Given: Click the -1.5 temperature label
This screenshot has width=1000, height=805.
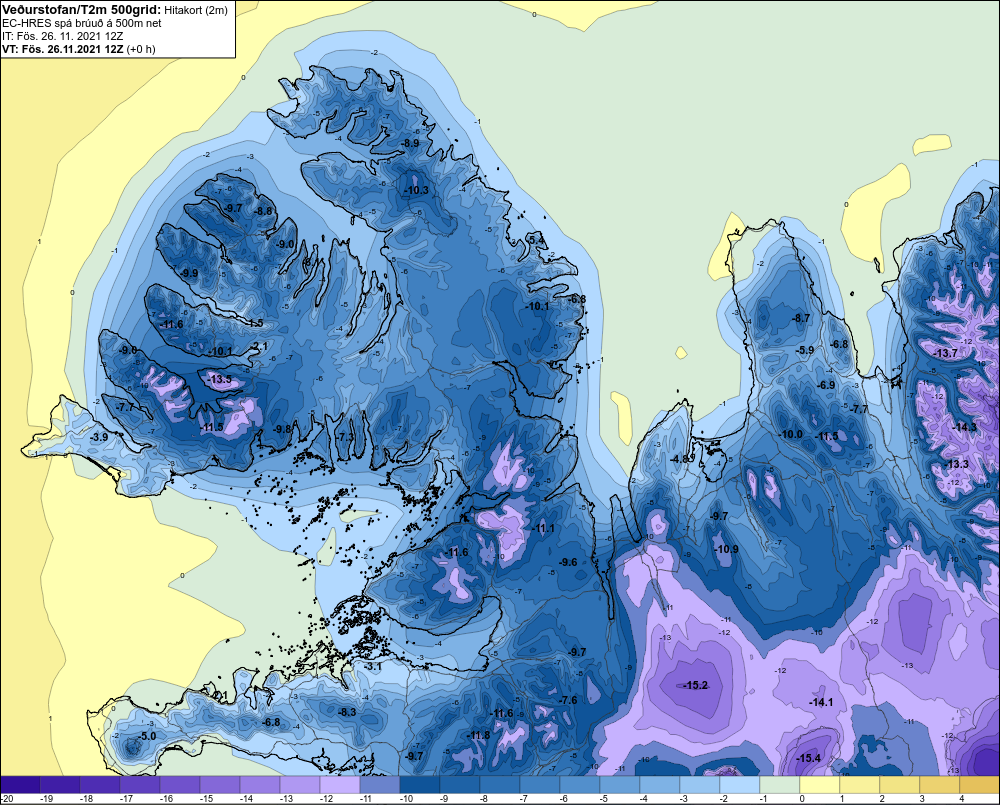Looking at the screenshot, I should (x=255, y=323).
